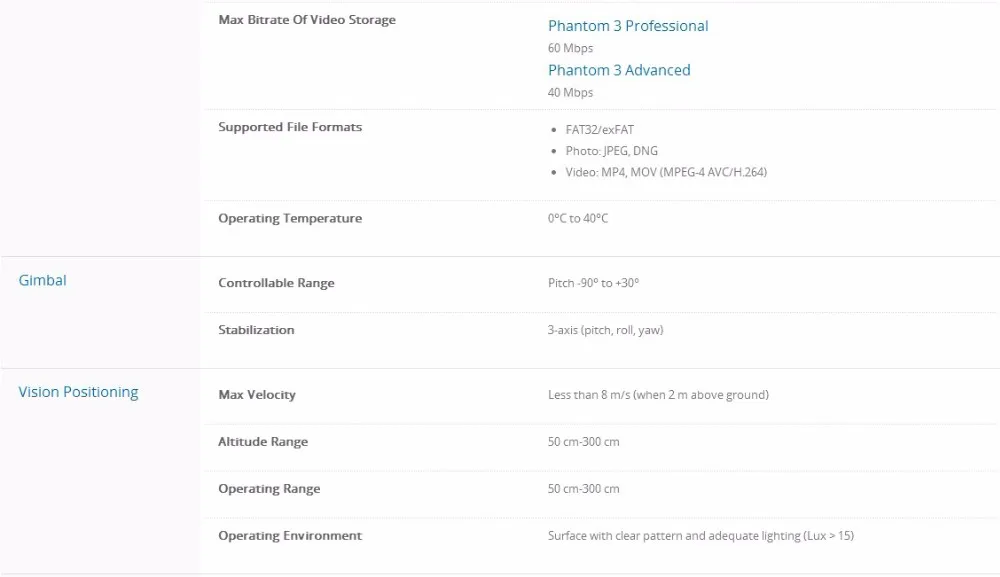1000x577 pixels.
Task: Click the Operating Range label
Action: (269, 489)
